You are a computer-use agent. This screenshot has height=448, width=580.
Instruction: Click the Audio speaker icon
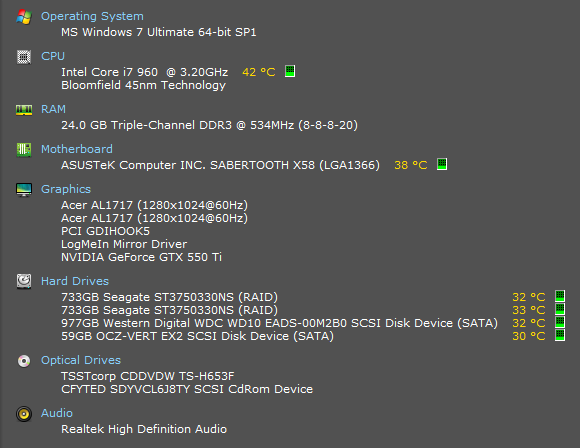(24, 414)
